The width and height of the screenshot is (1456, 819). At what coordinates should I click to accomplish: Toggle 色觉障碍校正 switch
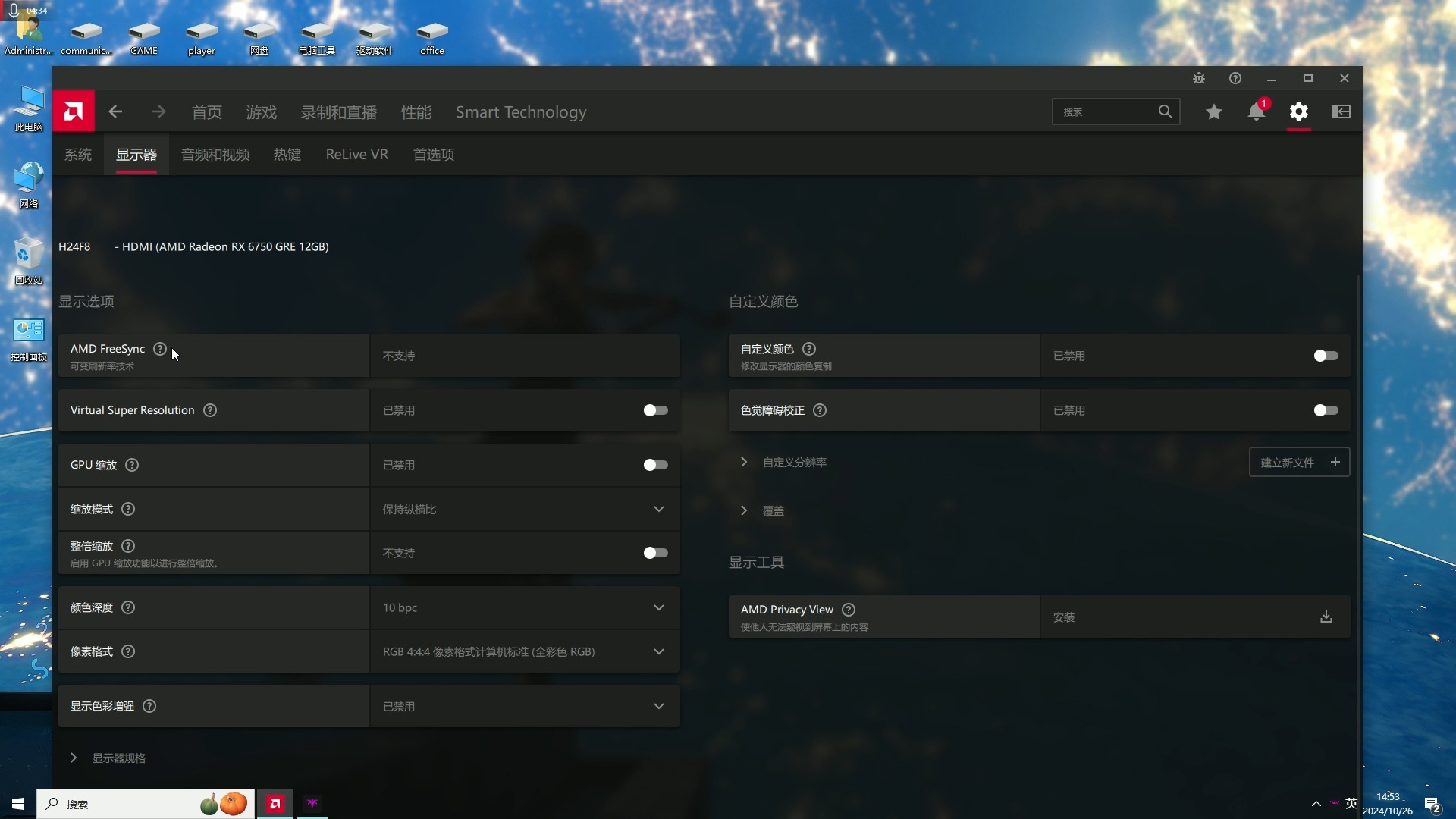pyautogui.click(x=1326, y=410)
